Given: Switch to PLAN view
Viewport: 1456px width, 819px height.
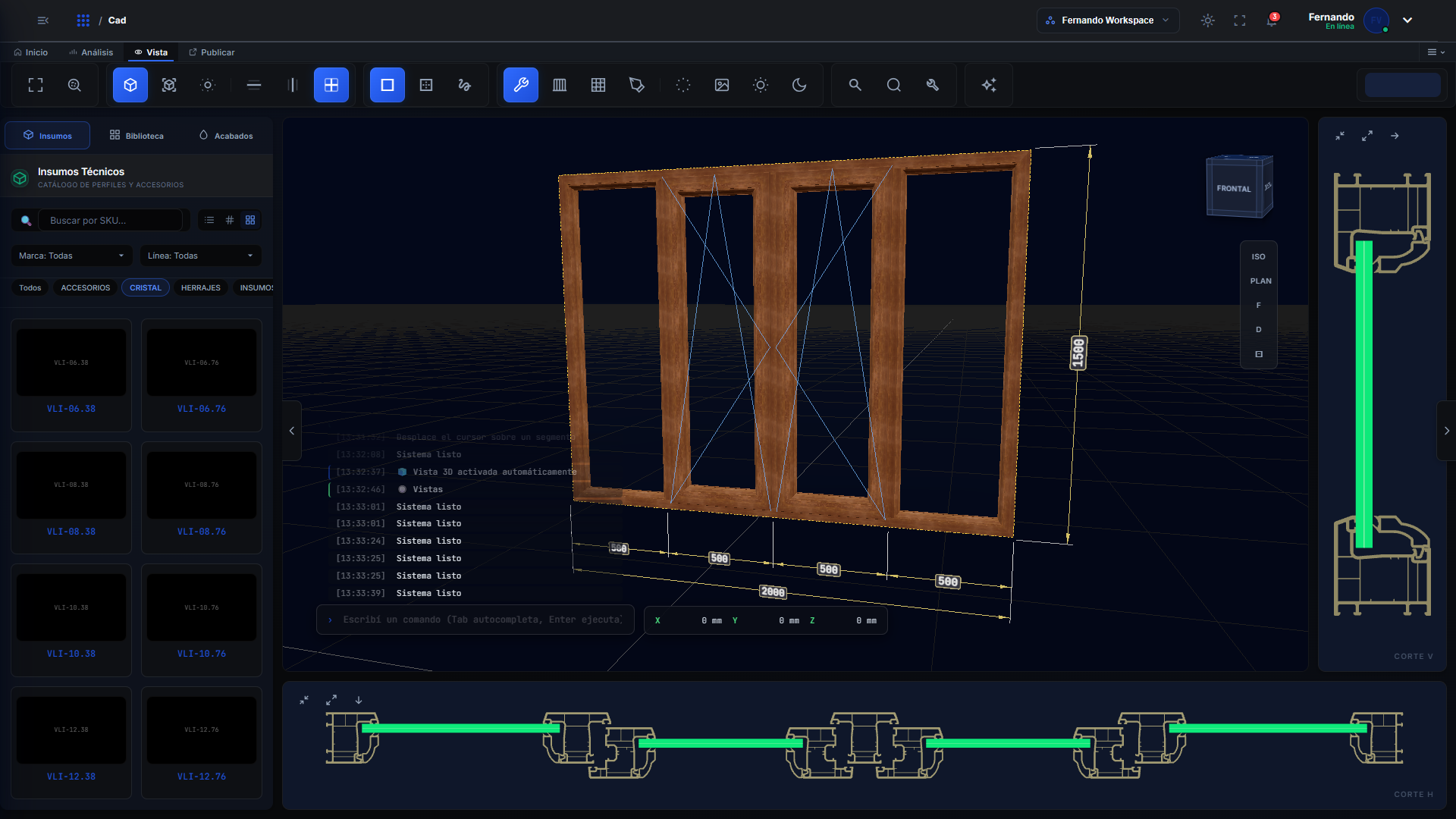Looking at the screenshot, I should [x=1260, y=281].
